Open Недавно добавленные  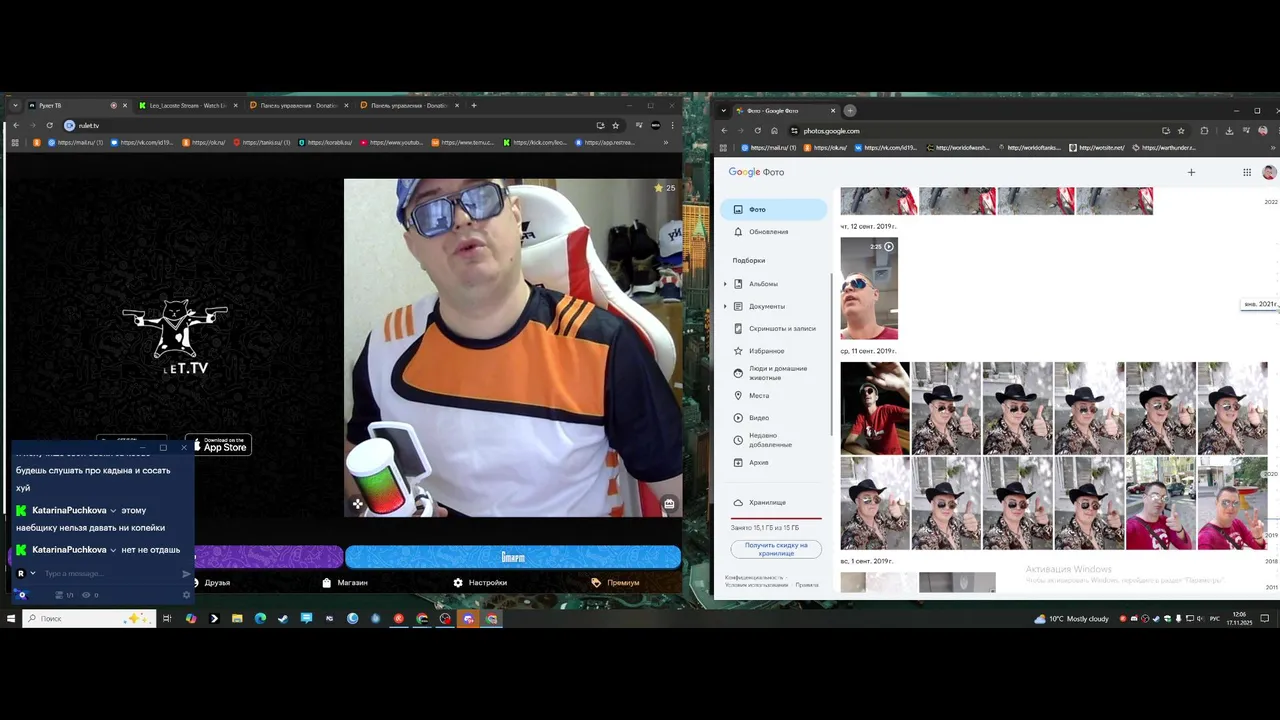[774, 440]
